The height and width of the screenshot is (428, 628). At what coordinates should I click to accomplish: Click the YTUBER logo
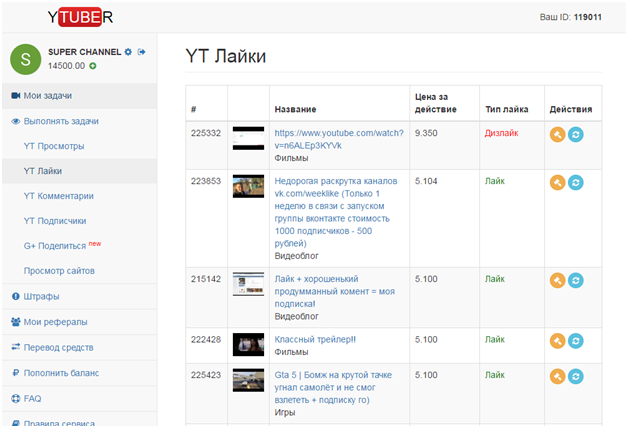pyautogui.click(x=80, y=17)
